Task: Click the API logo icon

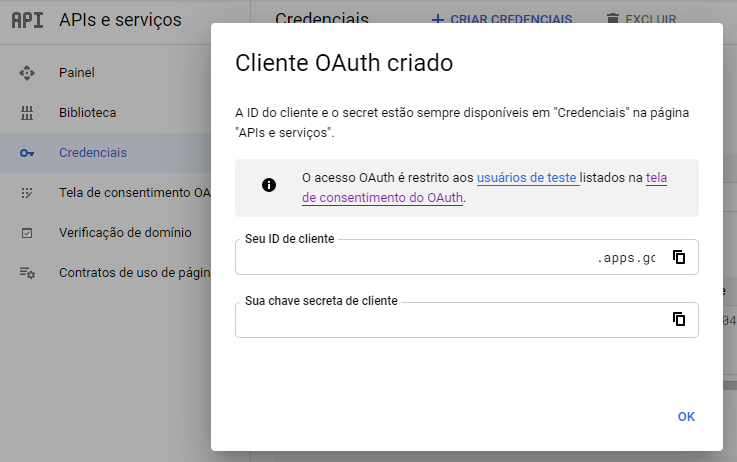Action: [x=27, y=20]
